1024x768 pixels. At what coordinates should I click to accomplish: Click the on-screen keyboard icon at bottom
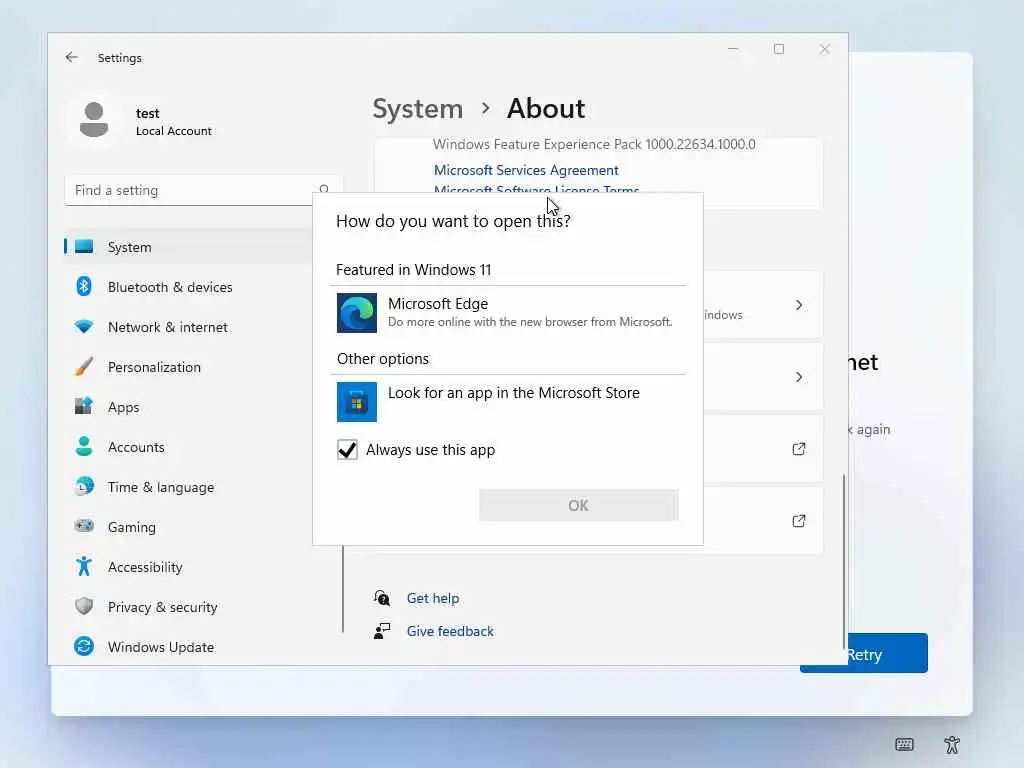pos(904,744)
